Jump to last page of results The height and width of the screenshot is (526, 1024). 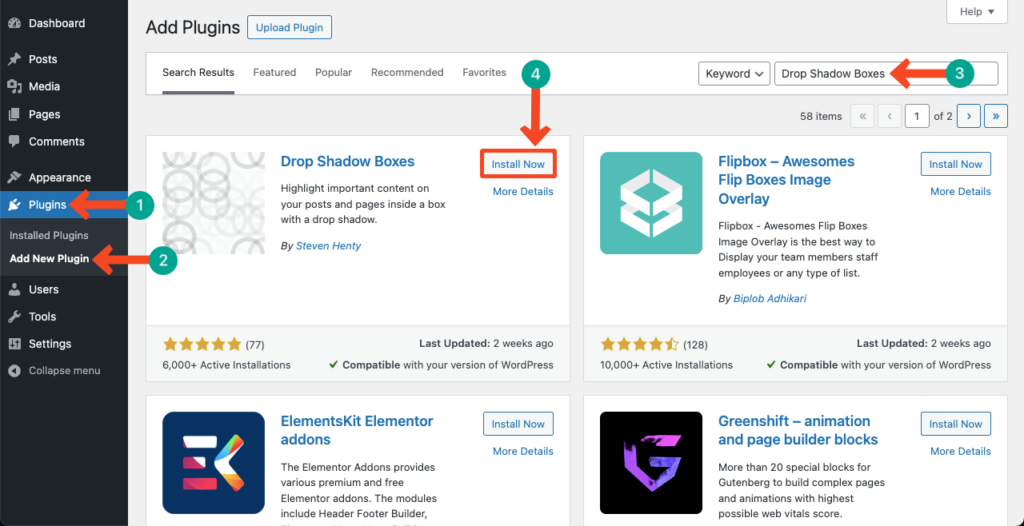click(x=995, y=116)
